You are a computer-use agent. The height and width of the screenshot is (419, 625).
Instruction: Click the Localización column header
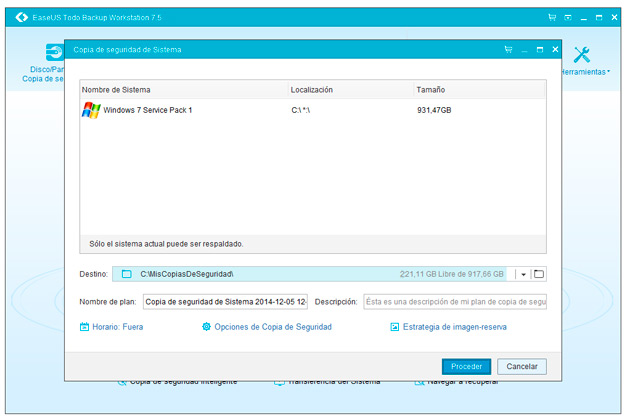[351, 90]
